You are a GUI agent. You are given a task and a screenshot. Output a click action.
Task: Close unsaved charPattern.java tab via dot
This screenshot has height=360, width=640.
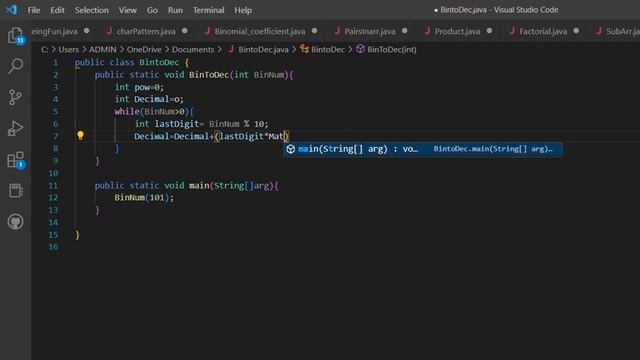coord(185,31)
